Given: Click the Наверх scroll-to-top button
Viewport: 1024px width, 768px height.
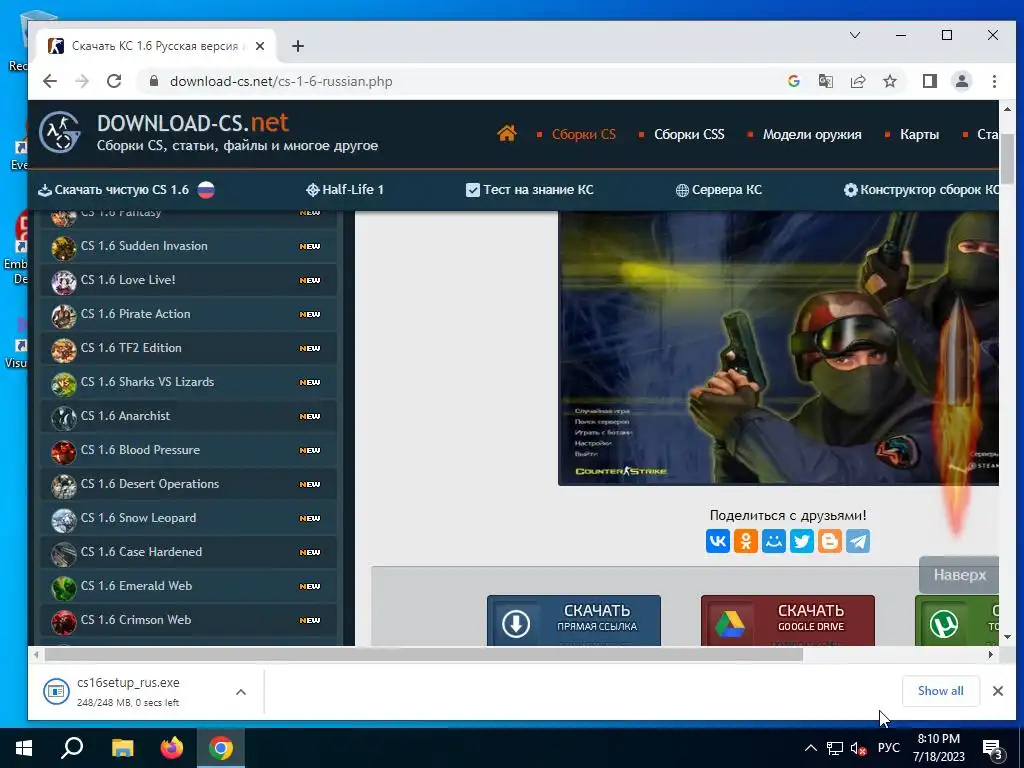Looking at the screenshot, I should point(959,575).
